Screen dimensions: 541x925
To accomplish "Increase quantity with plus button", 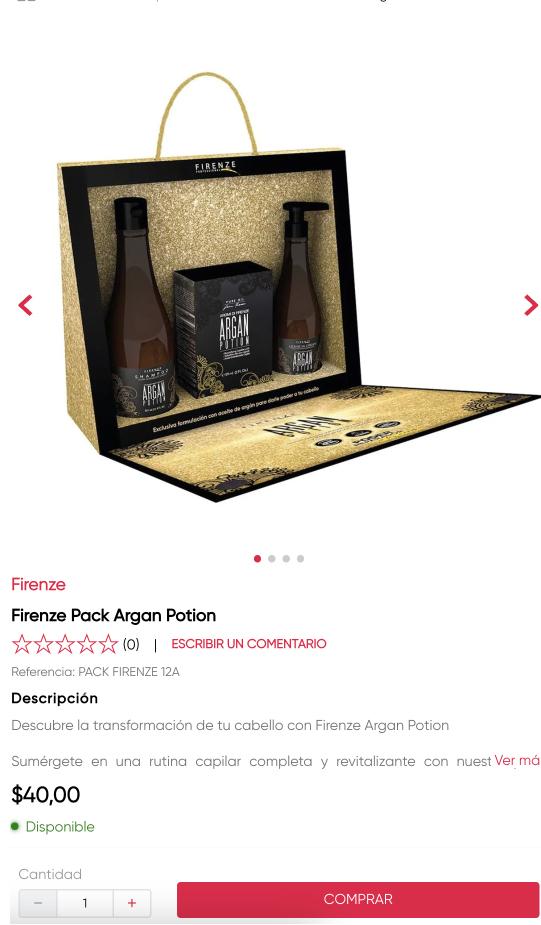I will pos(132,903).
